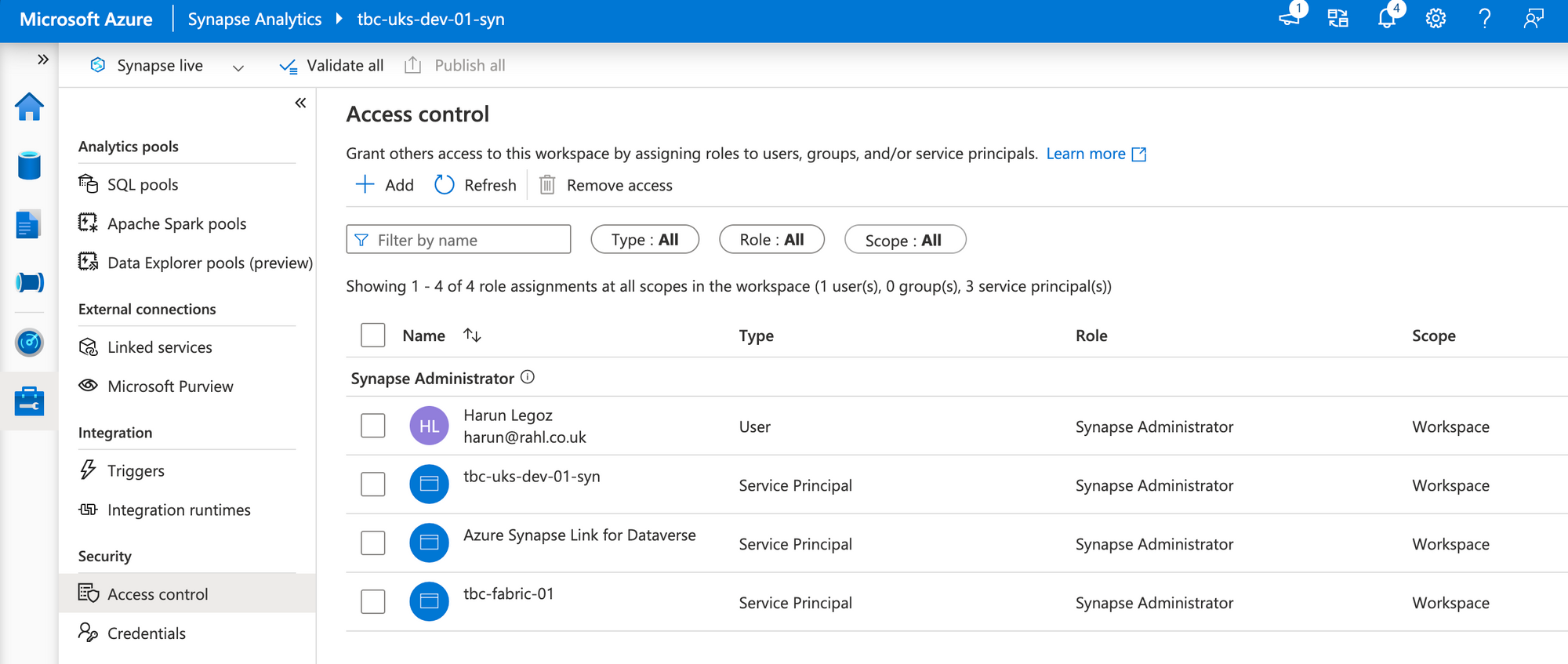Click the Refresh button
This screenshot has height=664, width=1568.
[x=475, y=185]
